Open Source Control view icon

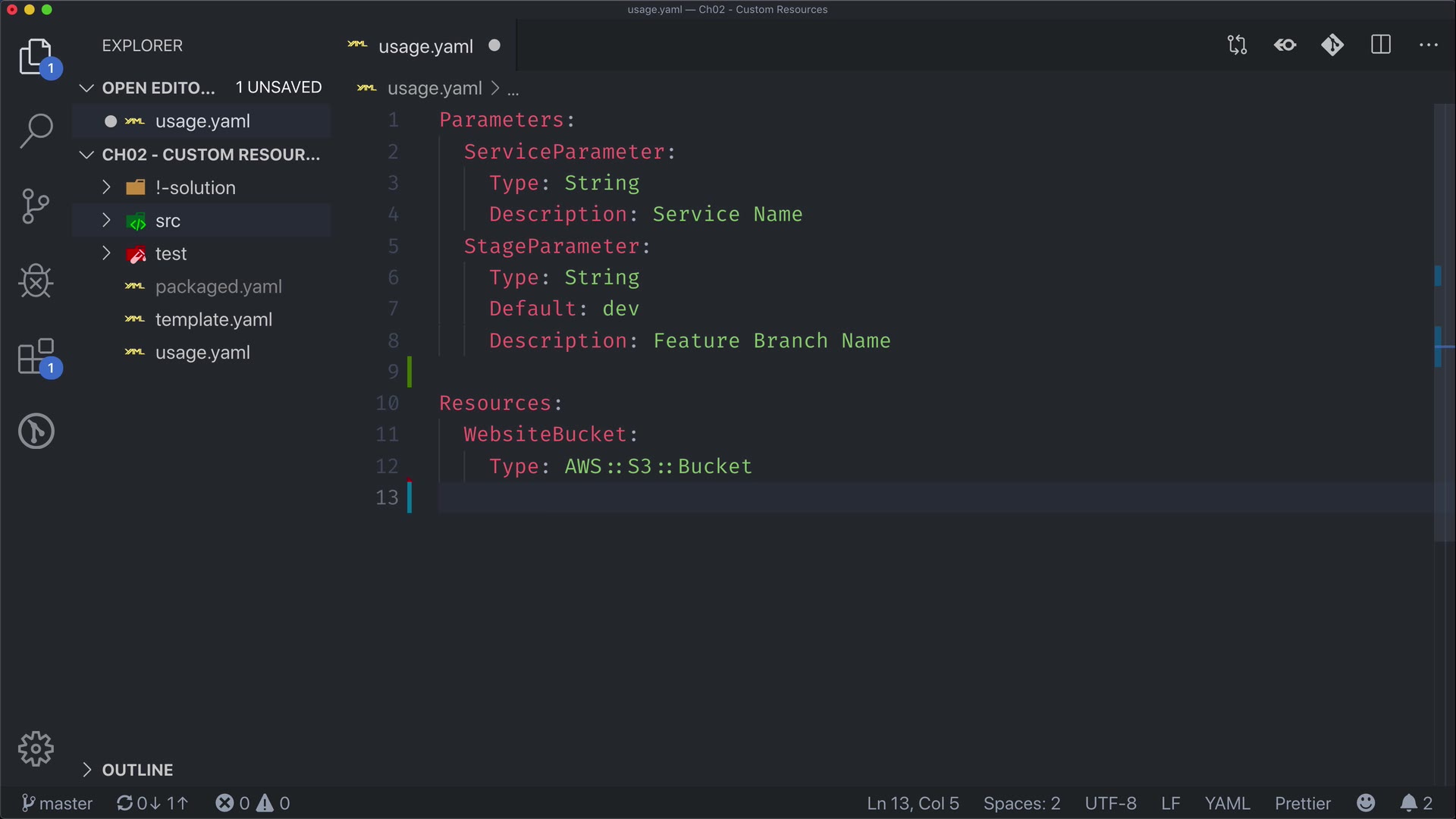click(36, 206)
